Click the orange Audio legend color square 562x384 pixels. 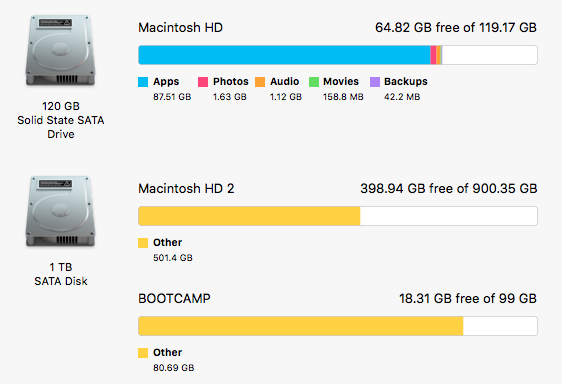click(260, 82)
